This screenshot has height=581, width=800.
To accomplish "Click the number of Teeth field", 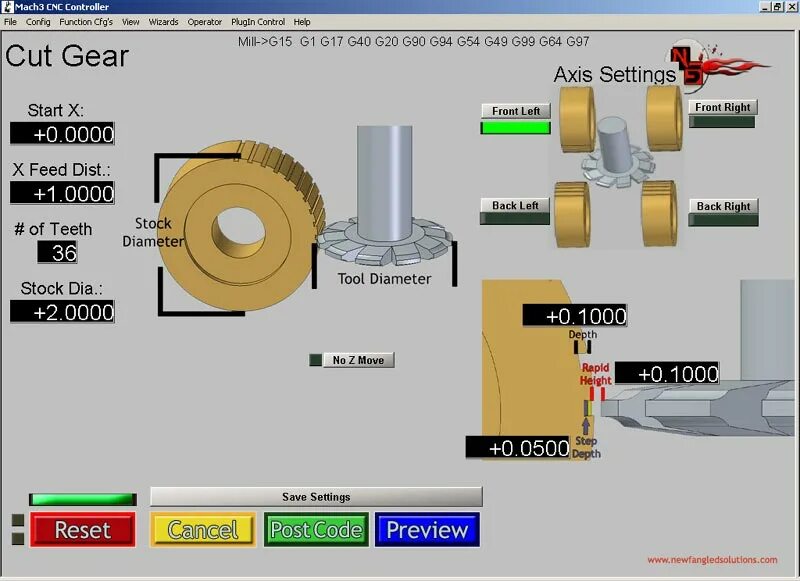I will coord(57,252).
